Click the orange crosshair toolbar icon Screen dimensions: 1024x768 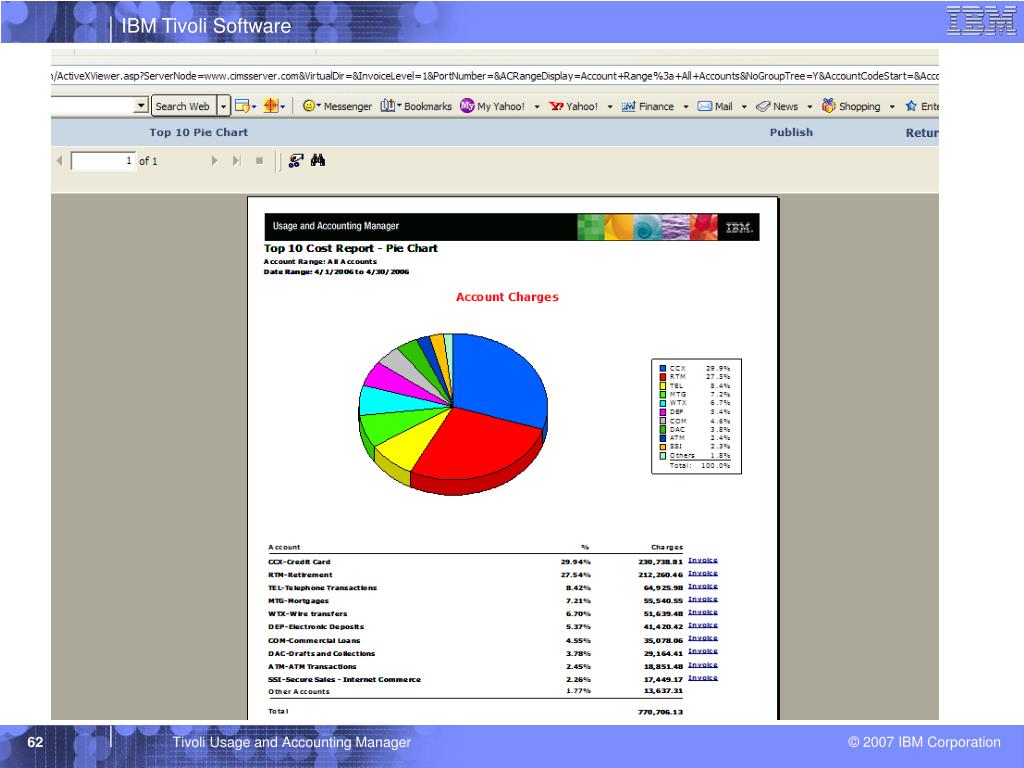270,105
